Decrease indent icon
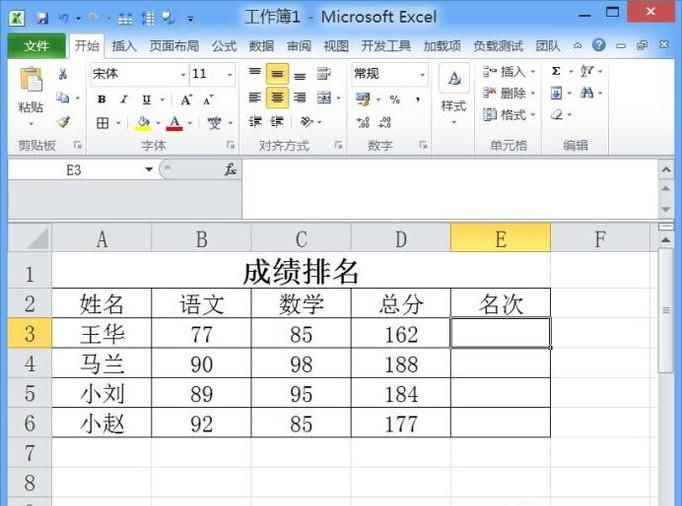 coord(255,121)
